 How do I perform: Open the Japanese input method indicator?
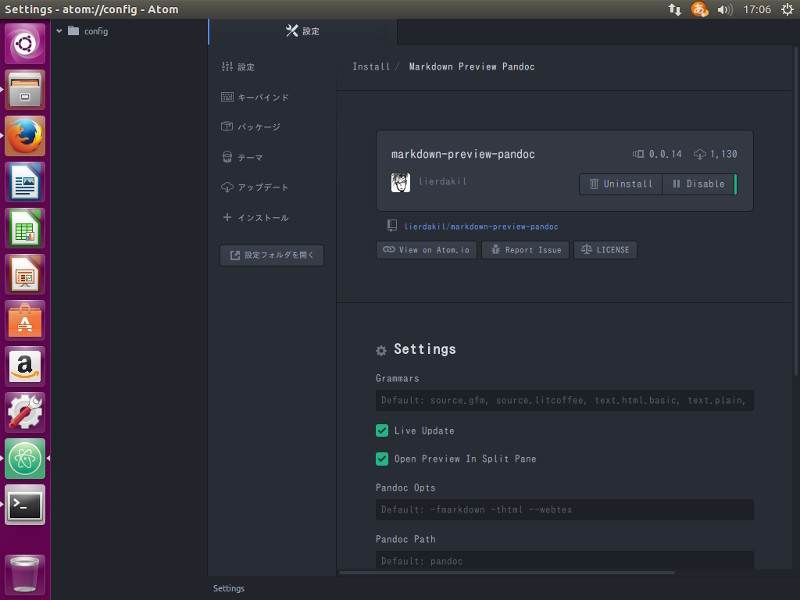point(699,9)
